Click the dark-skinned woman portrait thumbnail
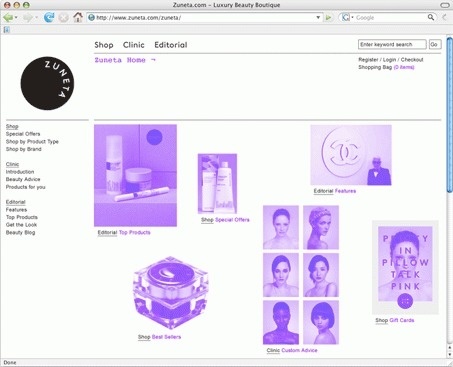Screen dimensions: 453x367 pyautogui.click(x=281, y=322)
